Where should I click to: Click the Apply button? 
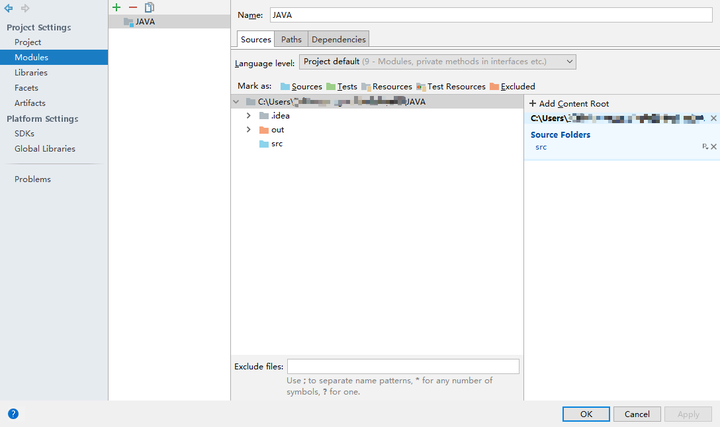[x=688, y=414]
